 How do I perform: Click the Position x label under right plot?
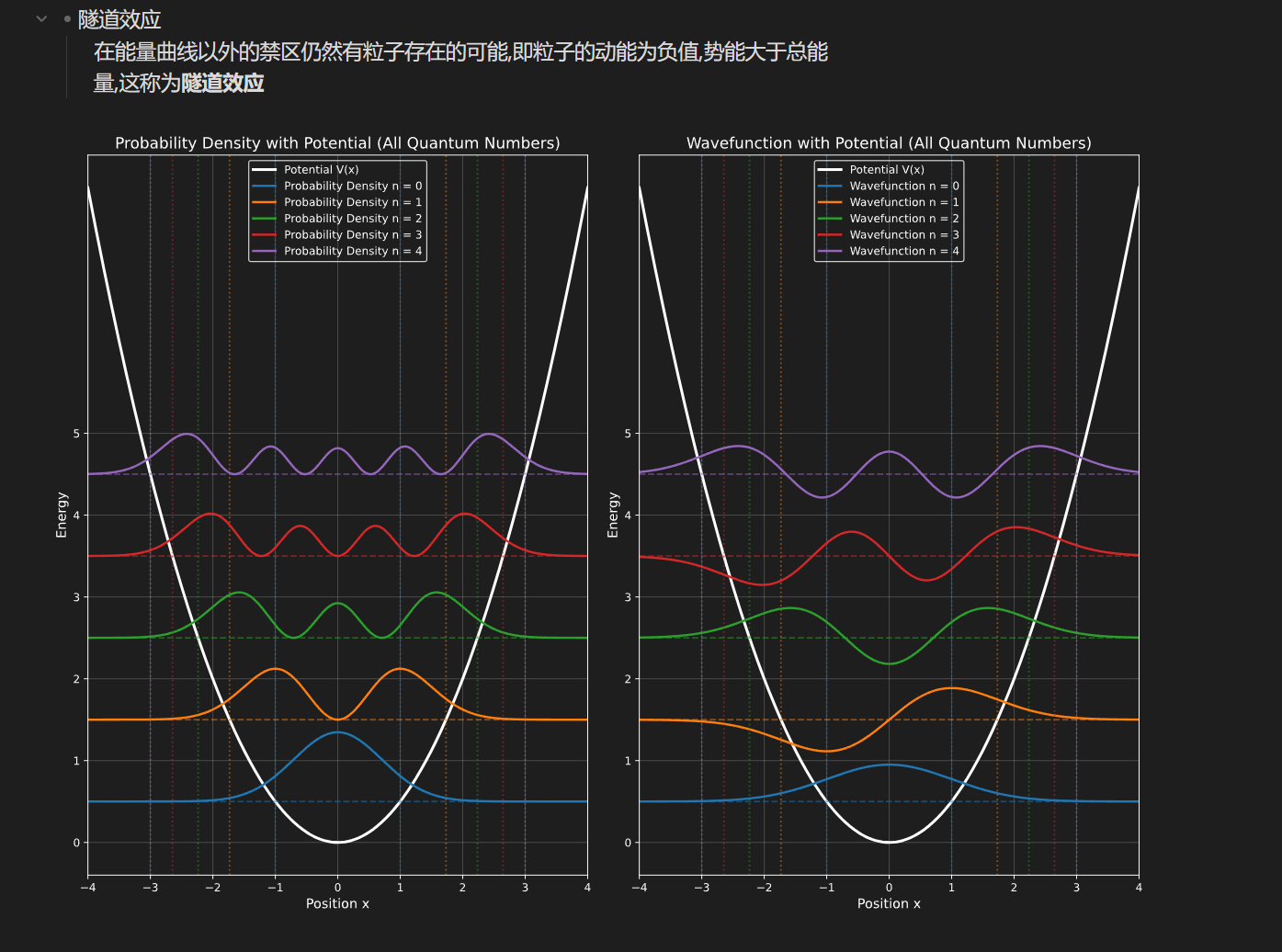[889, 904]
